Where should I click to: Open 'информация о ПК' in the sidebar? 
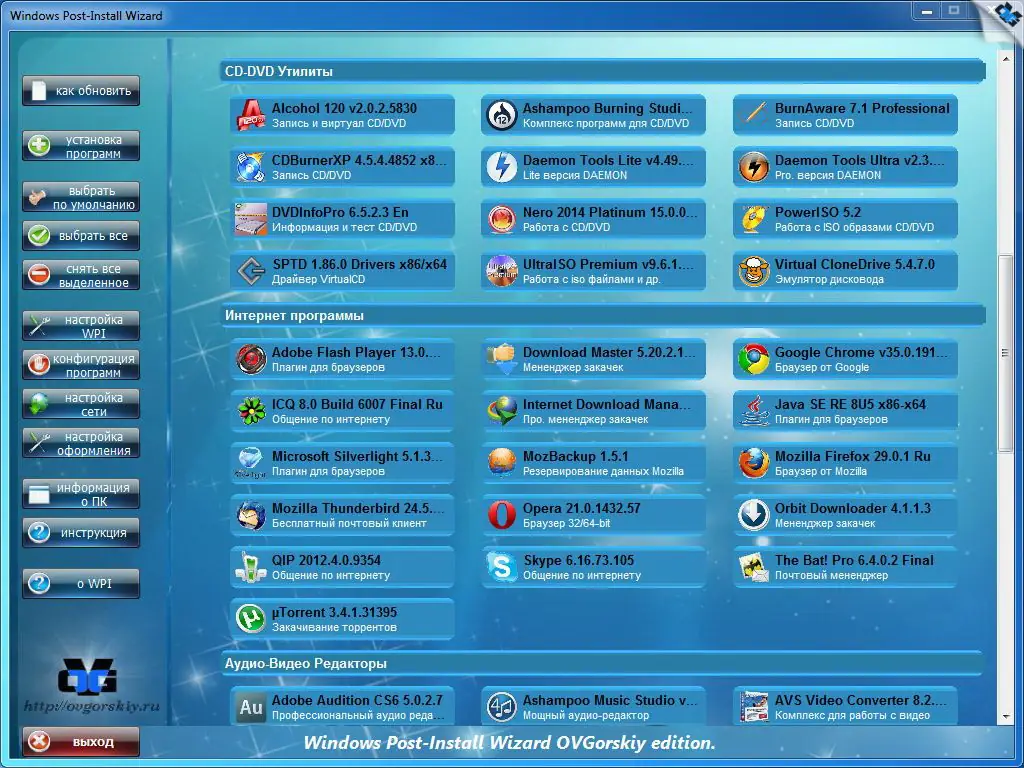coord(81,494)
